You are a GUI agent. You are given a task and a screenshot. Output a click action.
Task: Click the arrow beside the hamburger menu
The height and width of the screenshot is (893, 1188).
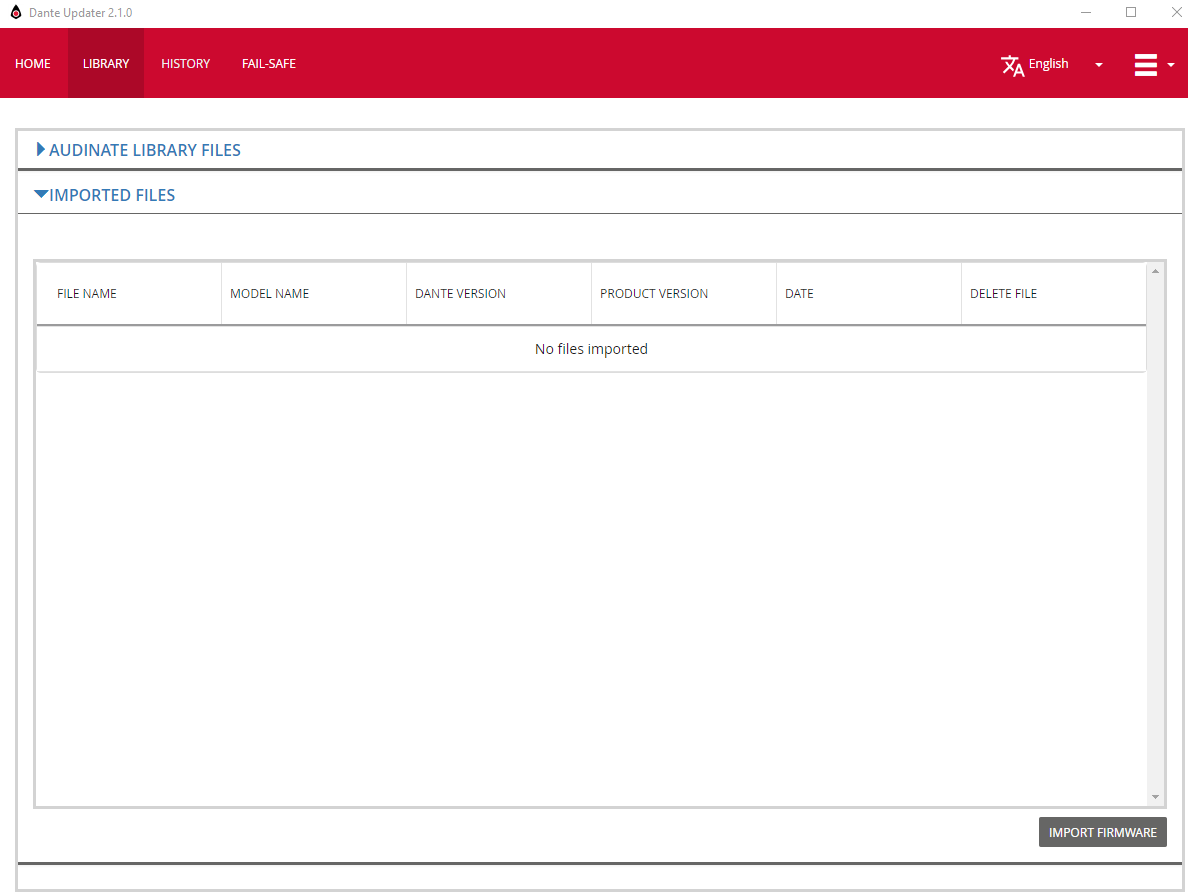coord(1171,65)
